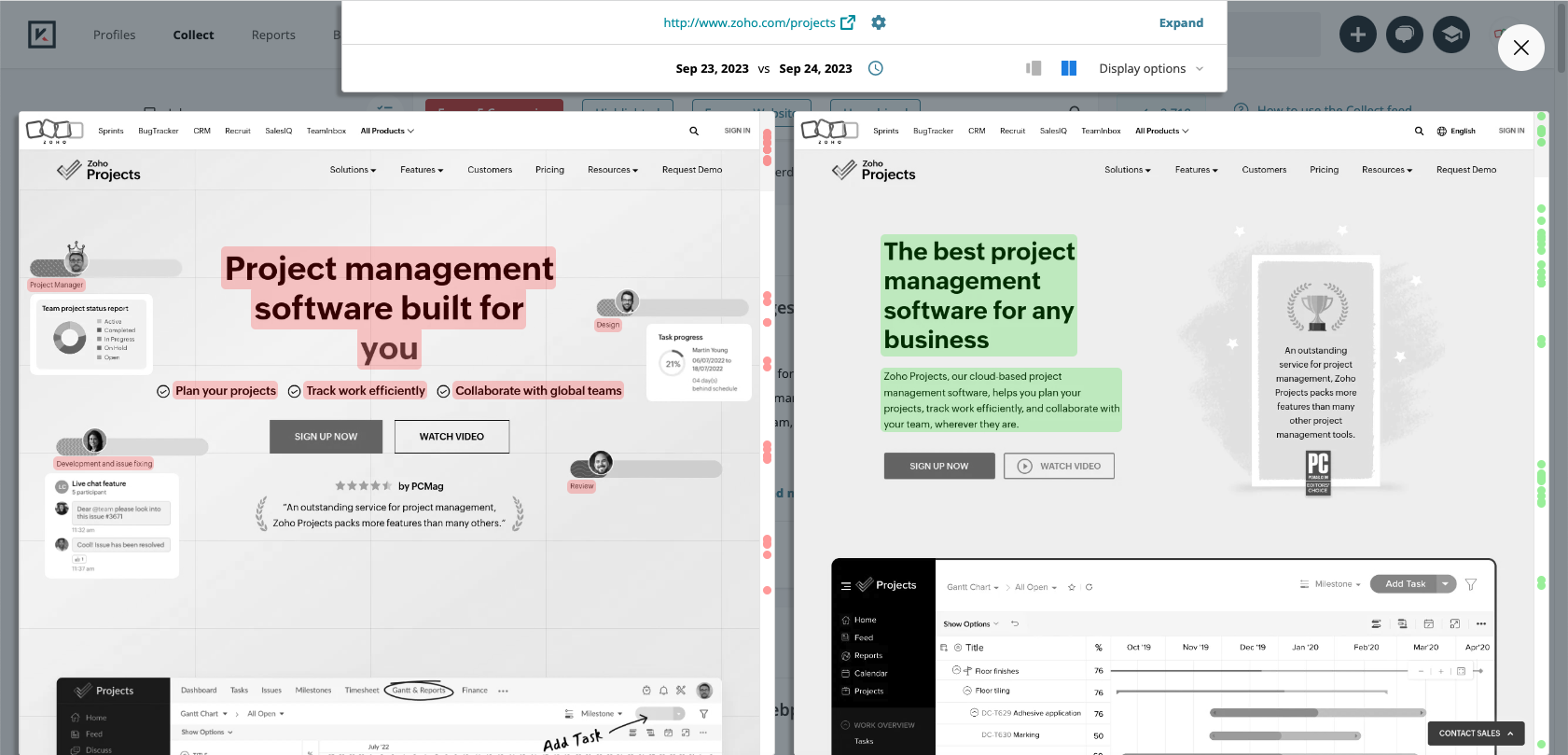Click the plus icon in top bar

tap(1357, 35)
